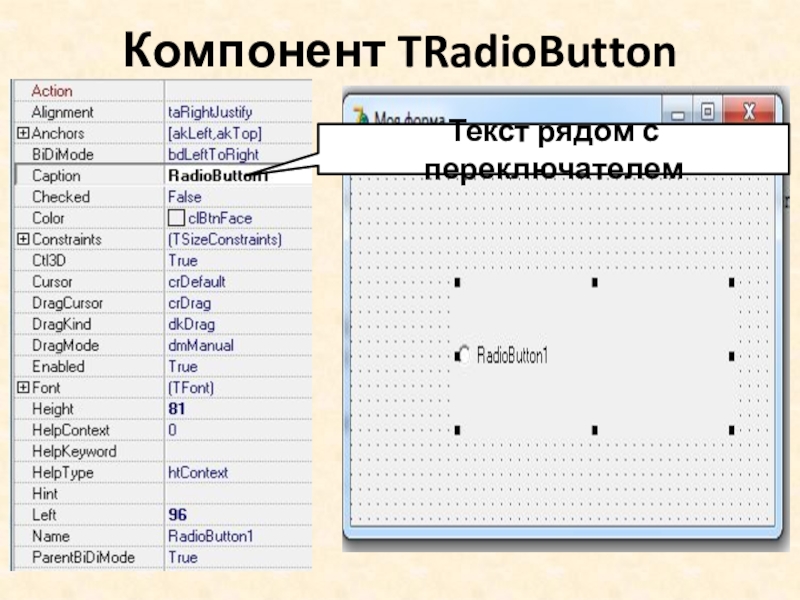Select the Cursor property name

point(53,282)
